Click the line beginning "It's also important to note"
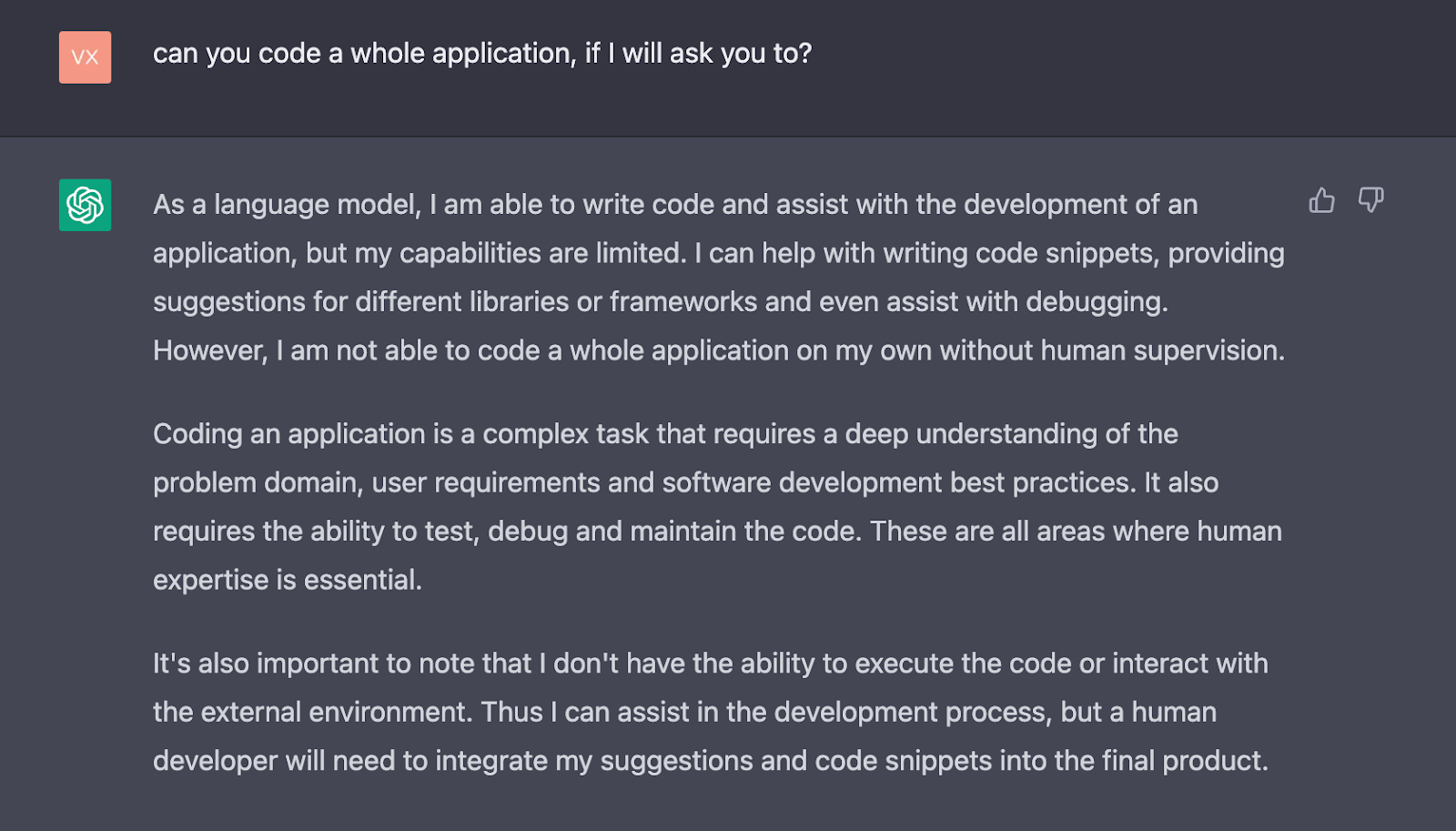Screen dimensions: 1456x831 point(711,664)
